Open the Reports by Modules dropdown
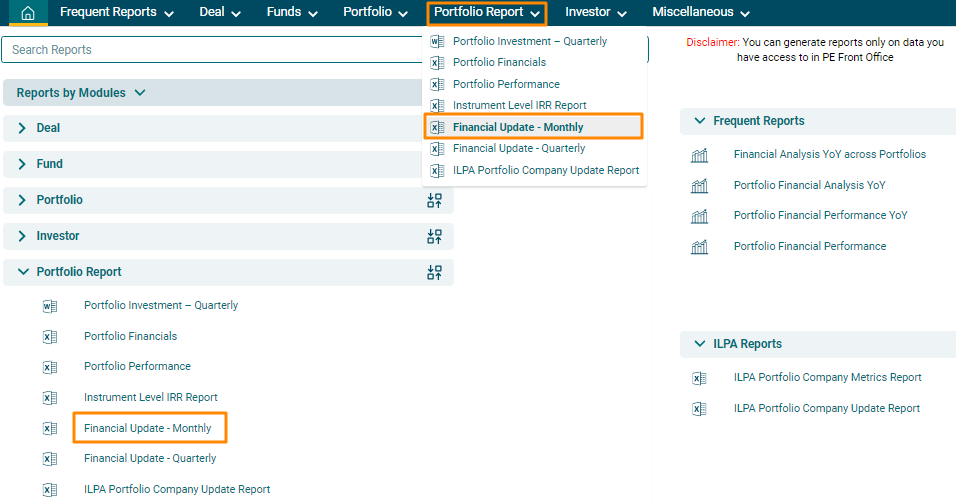The width and height of the screenshot is (956, 504). 82,93
